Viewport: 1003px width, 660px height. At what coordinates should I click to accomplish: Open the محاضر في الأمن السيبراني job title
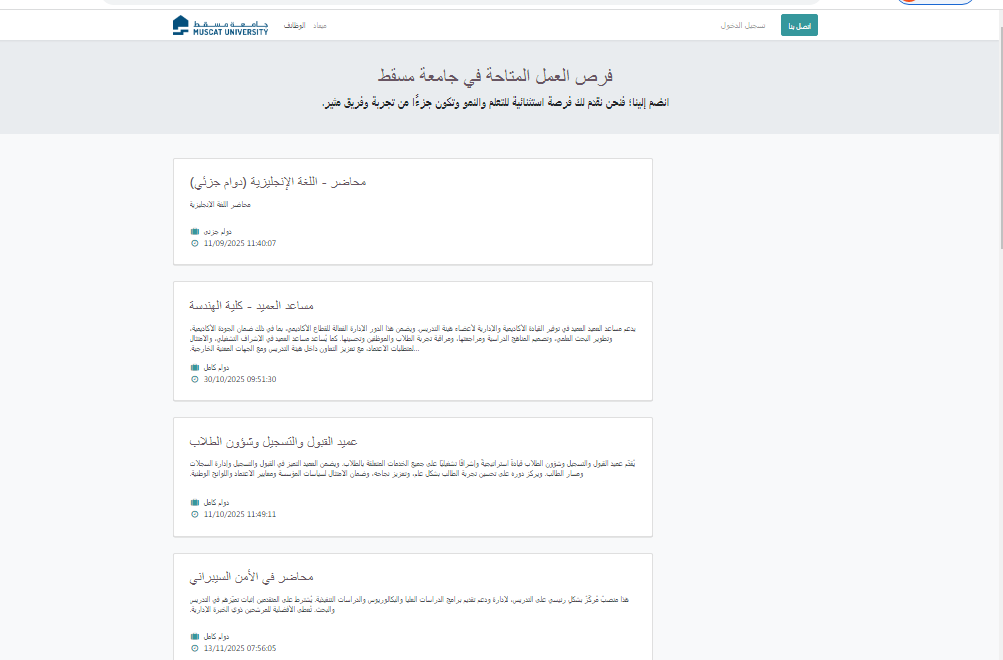point(251,577)
